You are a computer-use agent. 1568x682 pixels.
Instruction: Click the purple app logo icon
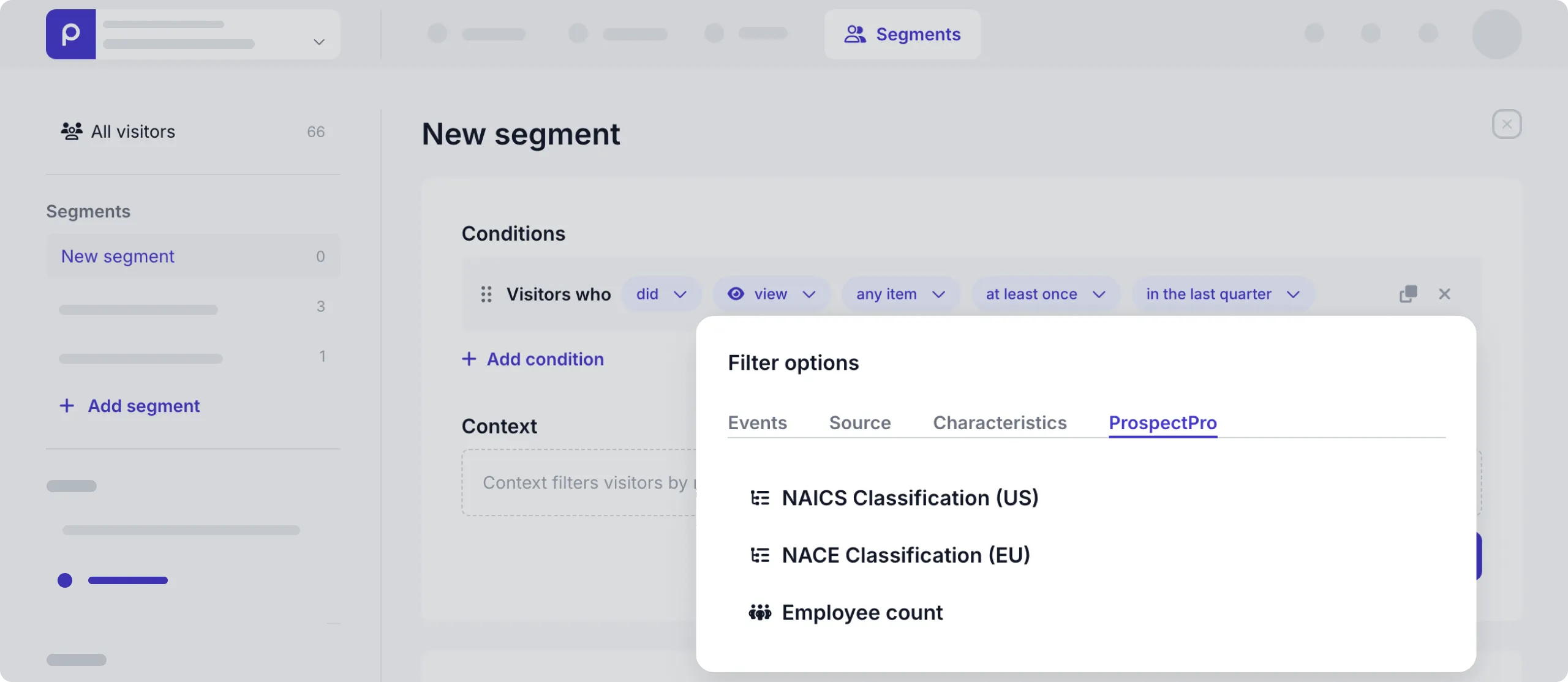click(70, 34)
